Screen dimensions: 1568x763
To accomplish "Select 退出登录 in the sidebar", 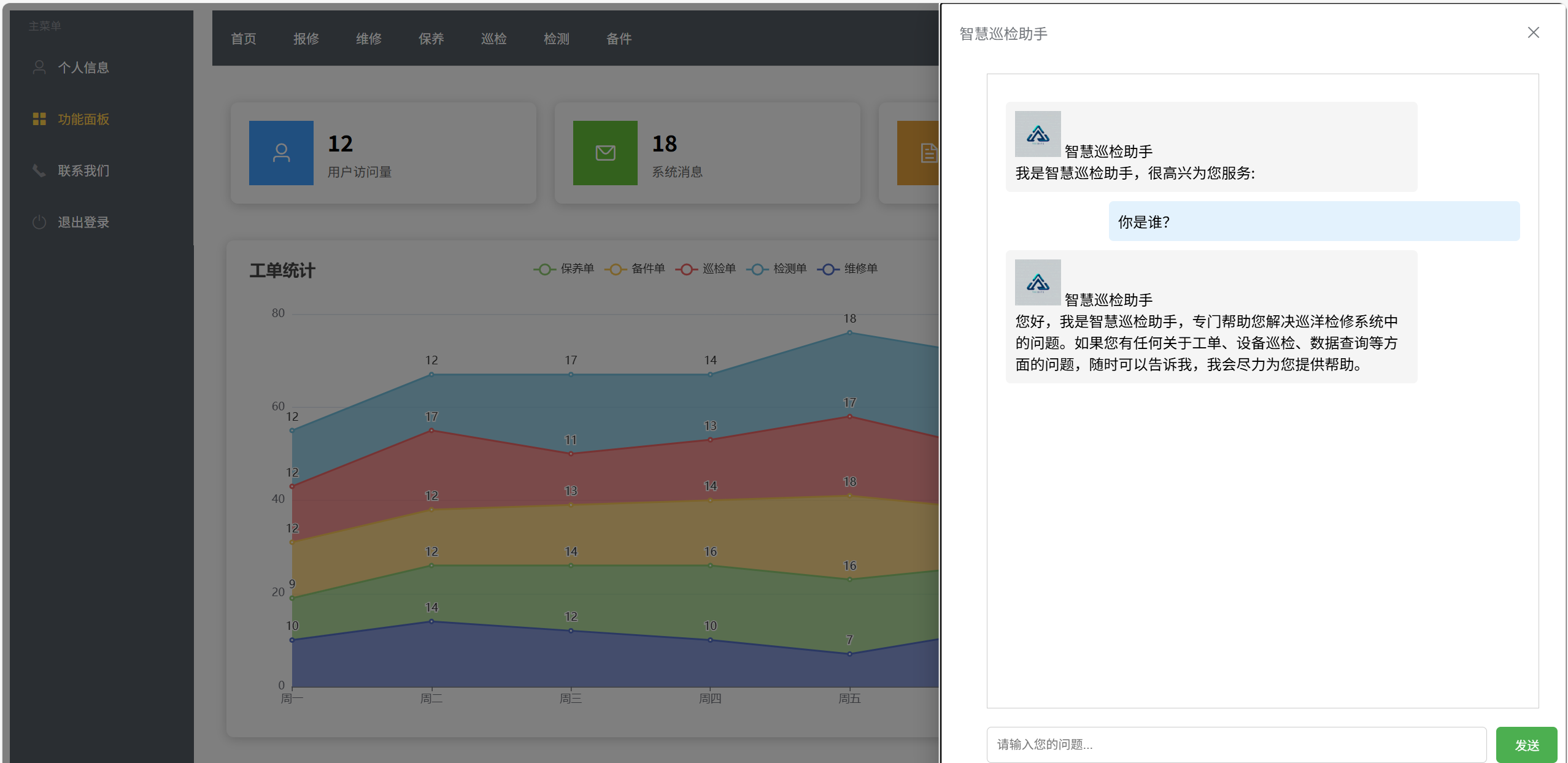I will click(83, 222).
